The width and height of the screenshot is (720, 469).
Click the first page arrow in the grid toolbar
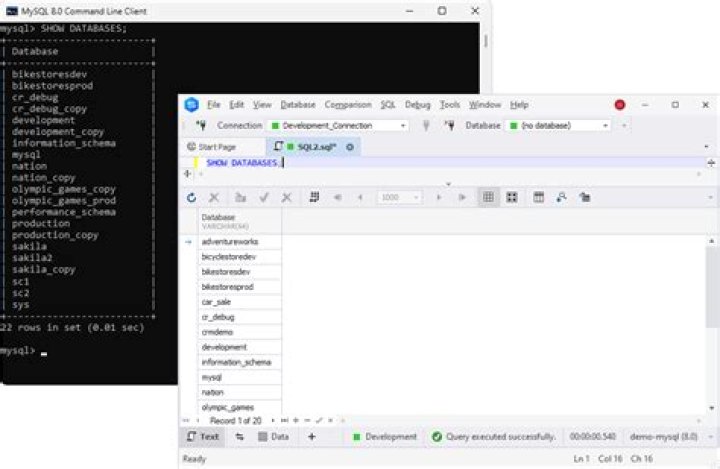tap(338, 198)
